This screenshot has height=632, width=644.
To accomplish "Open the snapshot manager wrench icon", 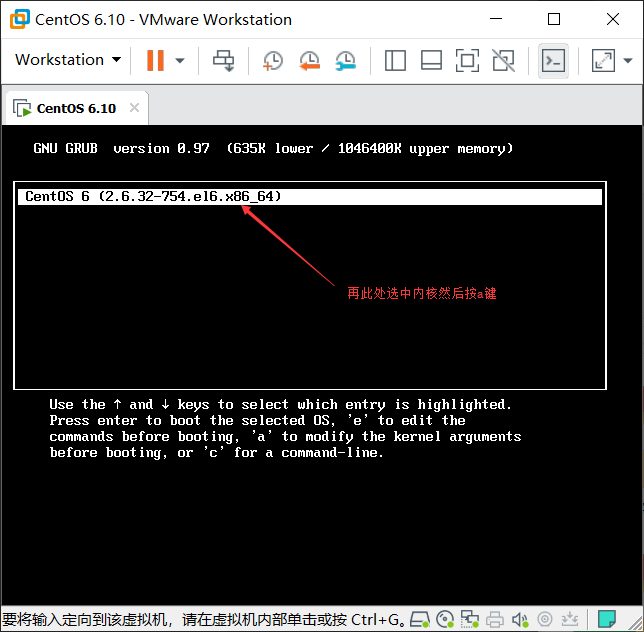I will click(x=345, y=61).
